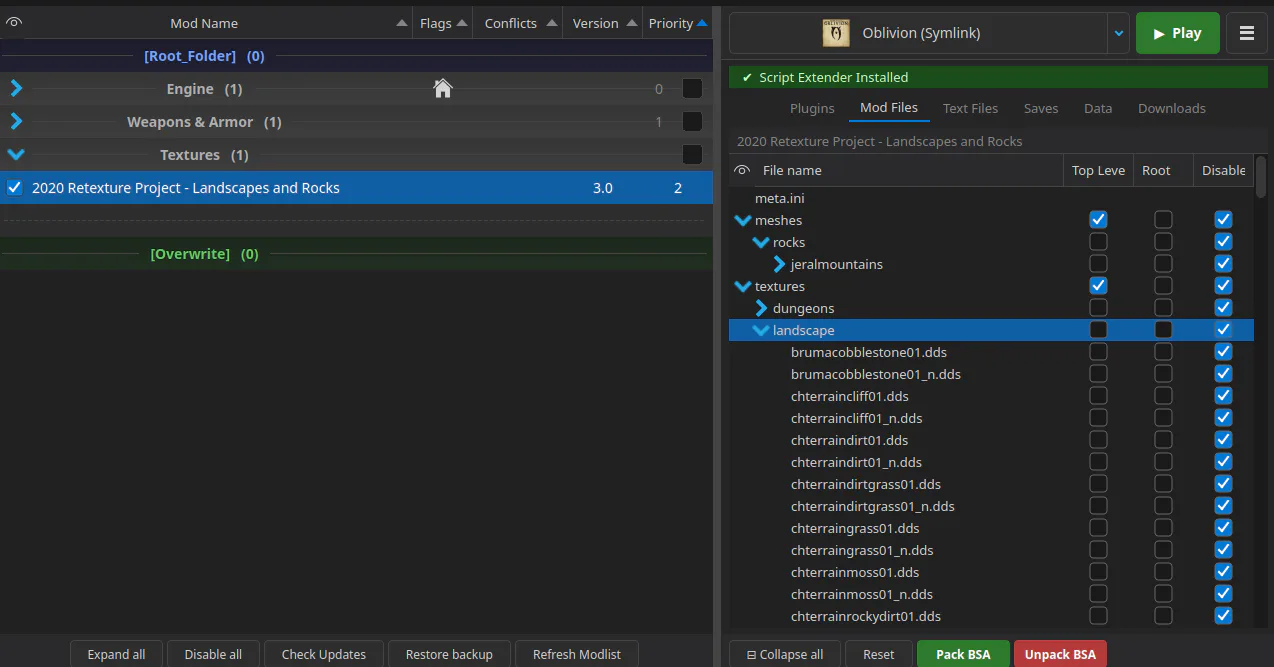
Task: Open the hamburger menu beside Play
Action: (x=1247, y=33)
